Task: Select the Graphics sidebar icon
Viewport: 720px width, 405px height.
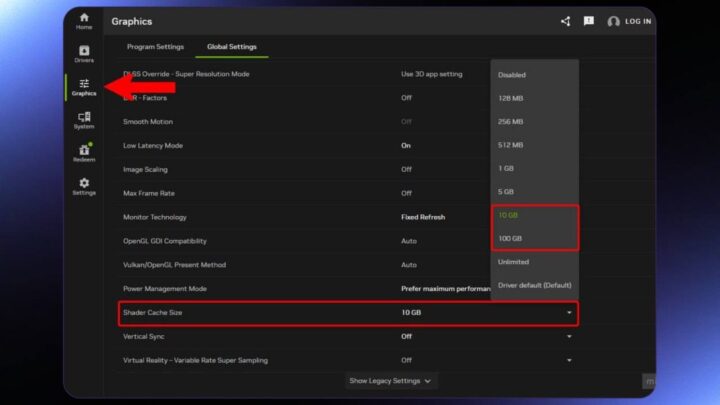Action: point(84,87)
